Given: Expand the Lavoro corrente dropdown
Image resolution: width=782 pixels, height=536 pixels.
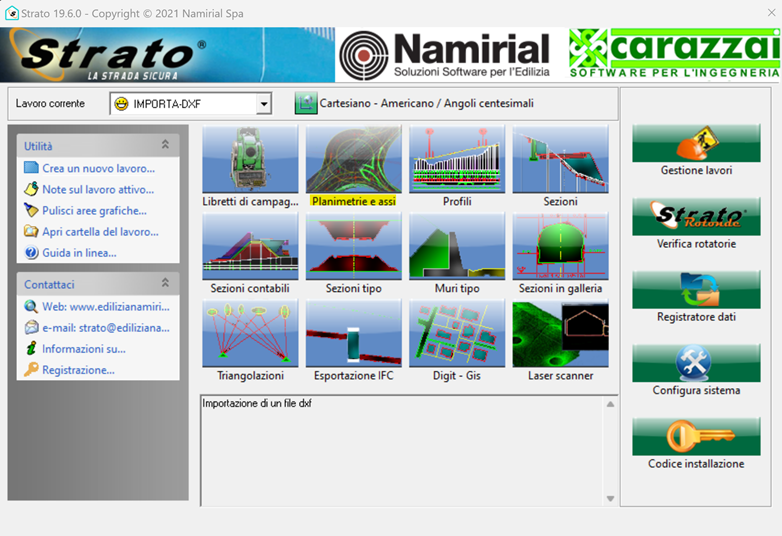Looking at the screenshot, I should click(264, 104).
